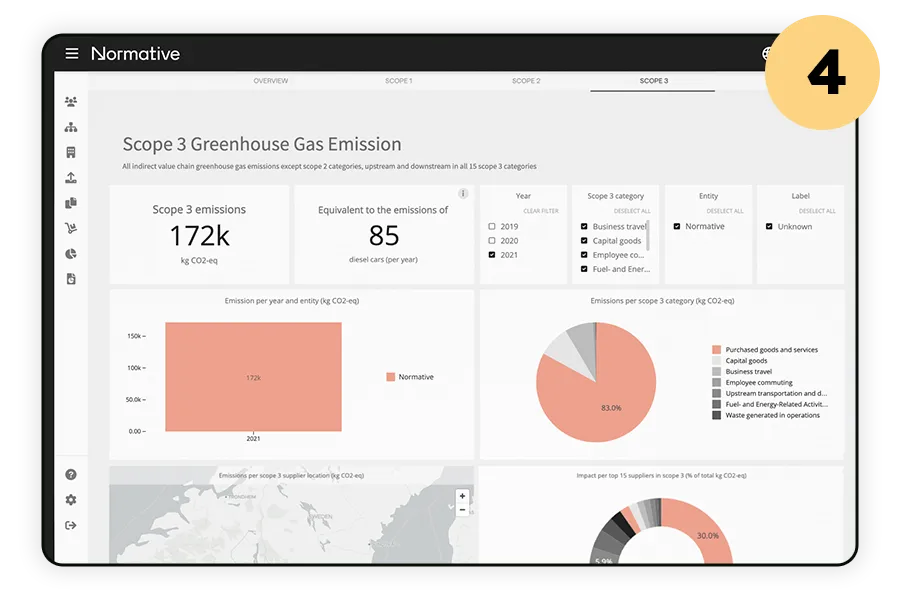900x600 pixels.
Task: Open the building sidebar icon
Action: (x=71, y=152)
